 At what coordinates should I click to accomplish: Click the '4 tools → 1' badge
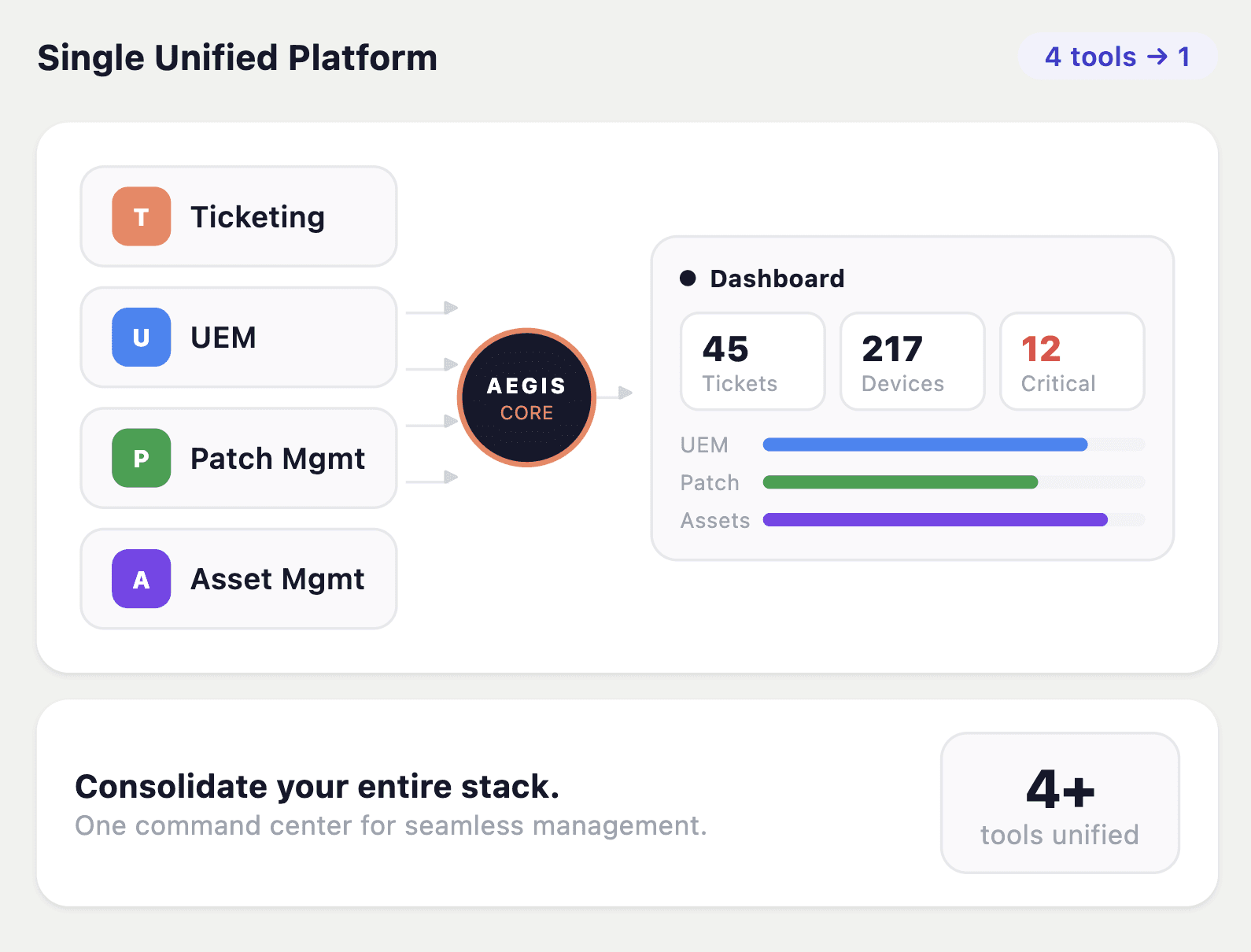[1117, 57]
